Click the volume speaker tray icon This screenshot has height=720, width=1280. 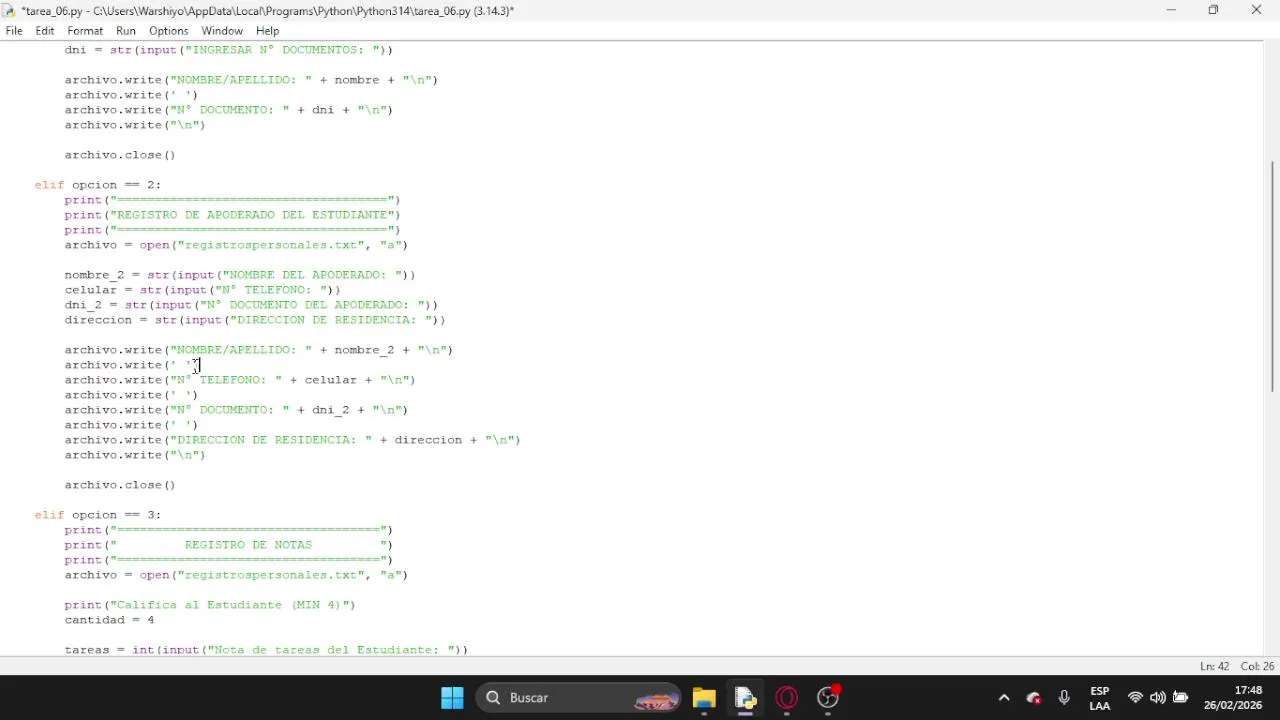coord(1158,698)
